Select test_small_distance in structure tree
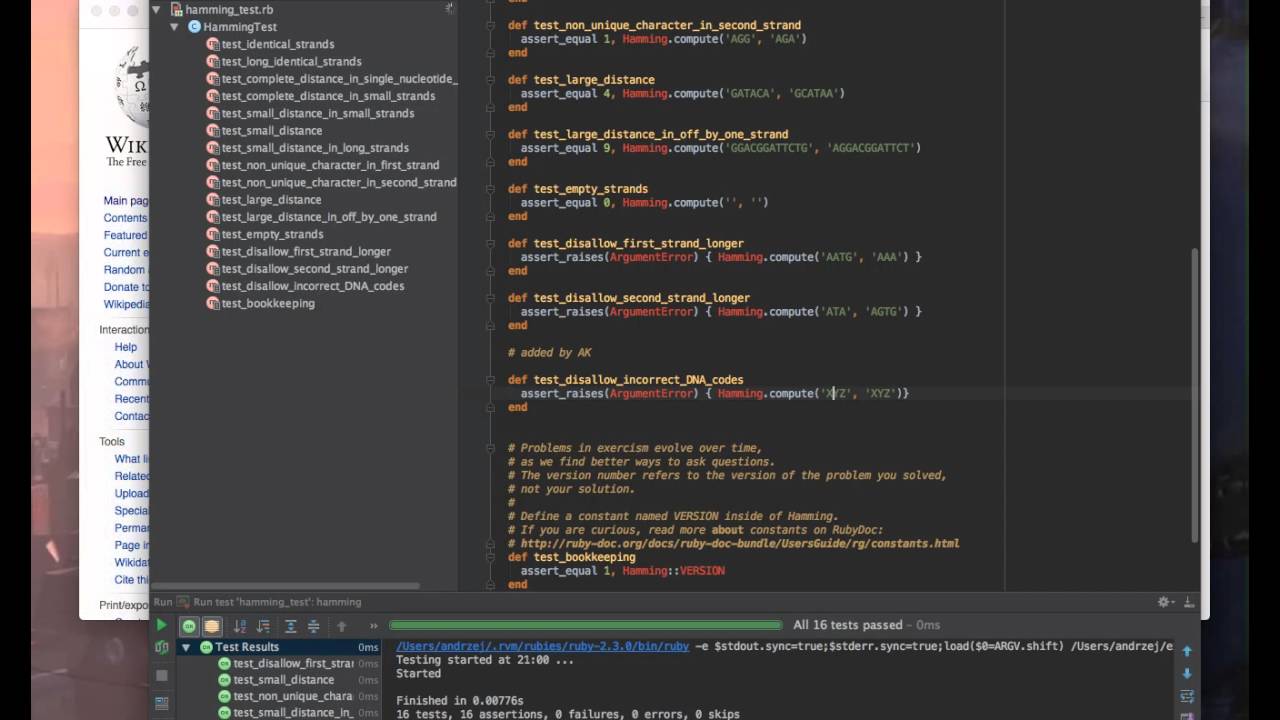The height and width of the screenshot is (720, 1280). (272, 130)
